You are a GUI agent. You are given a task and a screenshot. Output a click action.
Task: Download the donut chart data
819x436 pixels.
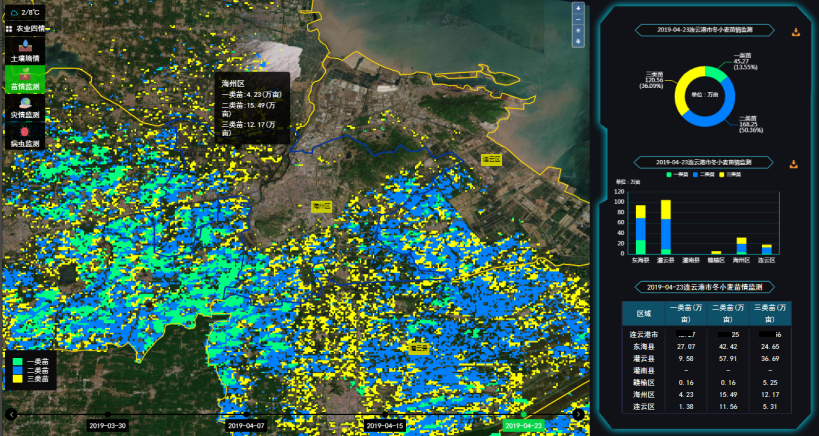(x=795, y=32)
